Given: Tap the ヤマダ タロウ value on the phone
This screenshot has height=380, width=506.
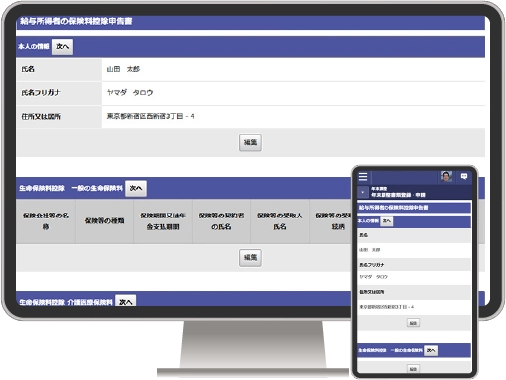Looking at the screenshot, I should 373,277.
